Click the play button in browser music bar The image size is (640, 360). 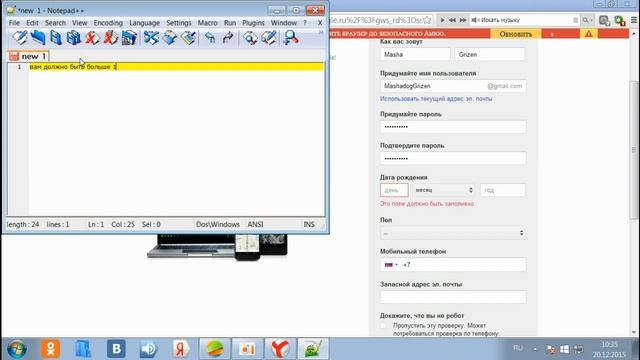pyautogui.click(x=442, y=20)
